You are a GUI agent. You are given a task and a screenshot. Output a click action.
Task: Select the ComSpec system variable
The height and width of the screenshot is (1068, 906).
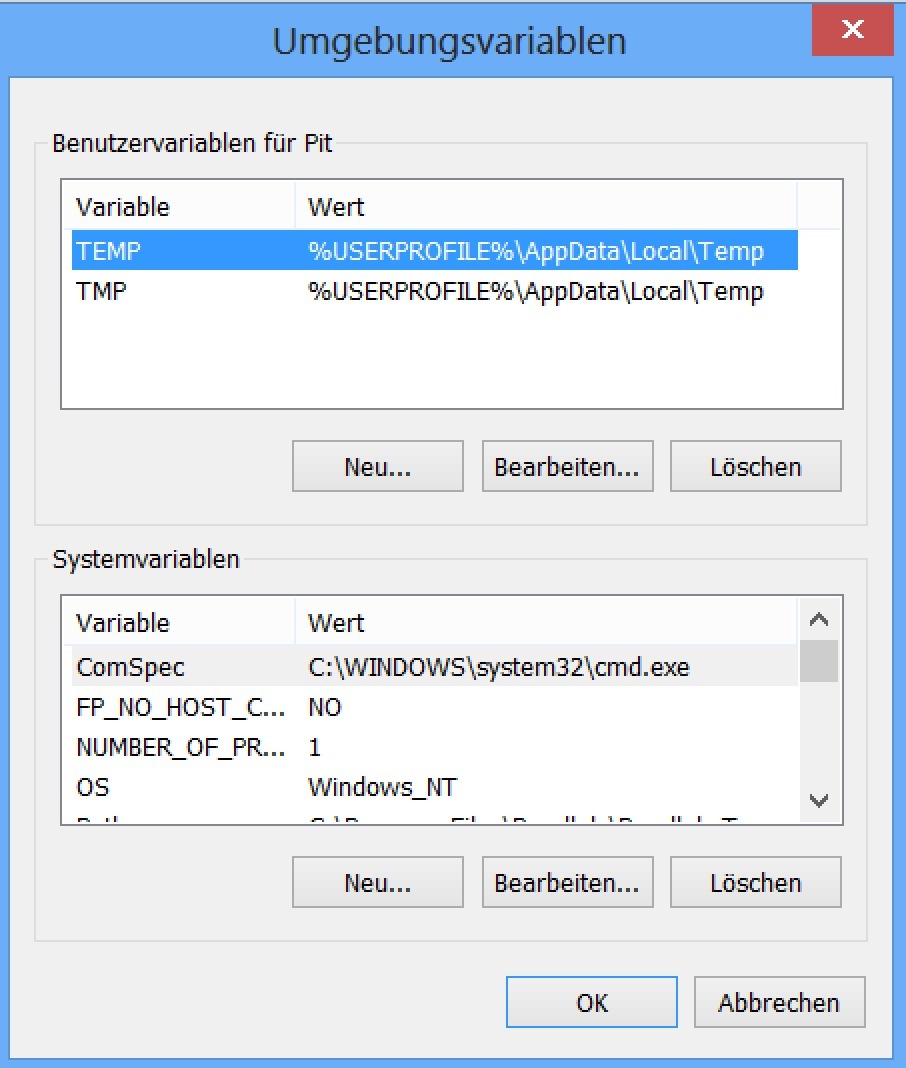(435, 666)
